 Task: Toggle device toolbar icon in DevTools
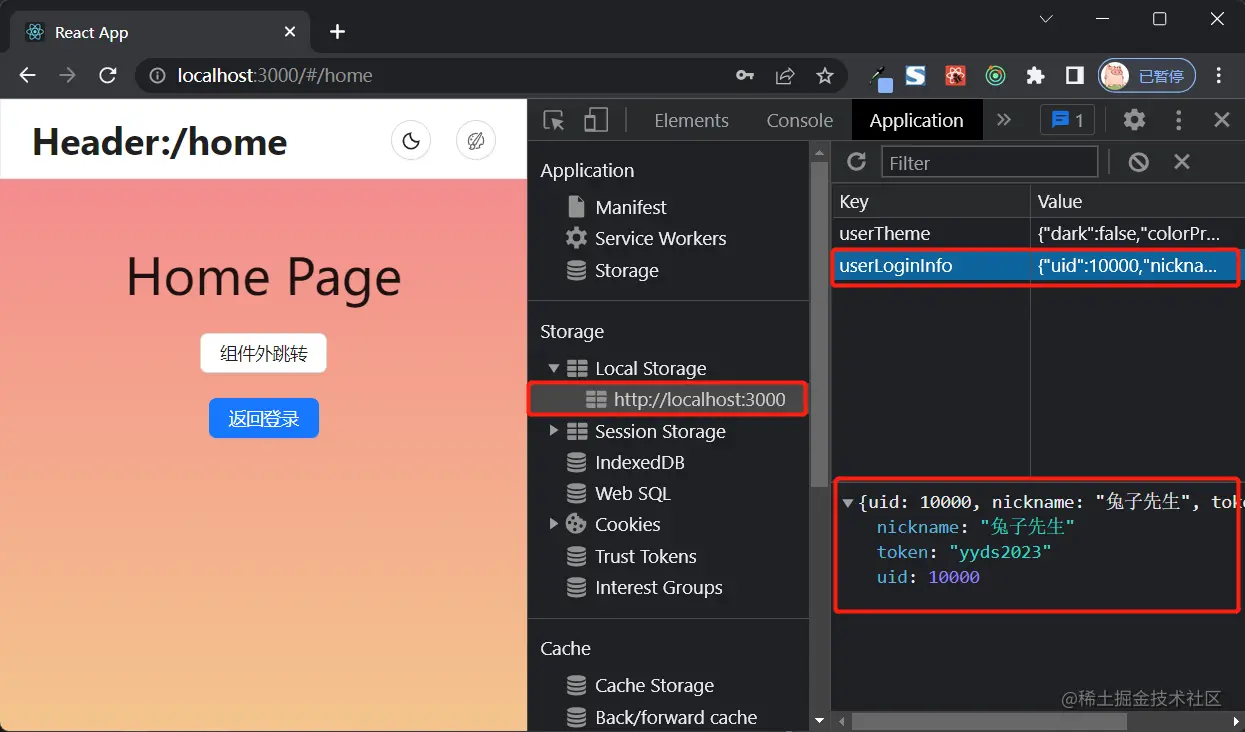596,120
